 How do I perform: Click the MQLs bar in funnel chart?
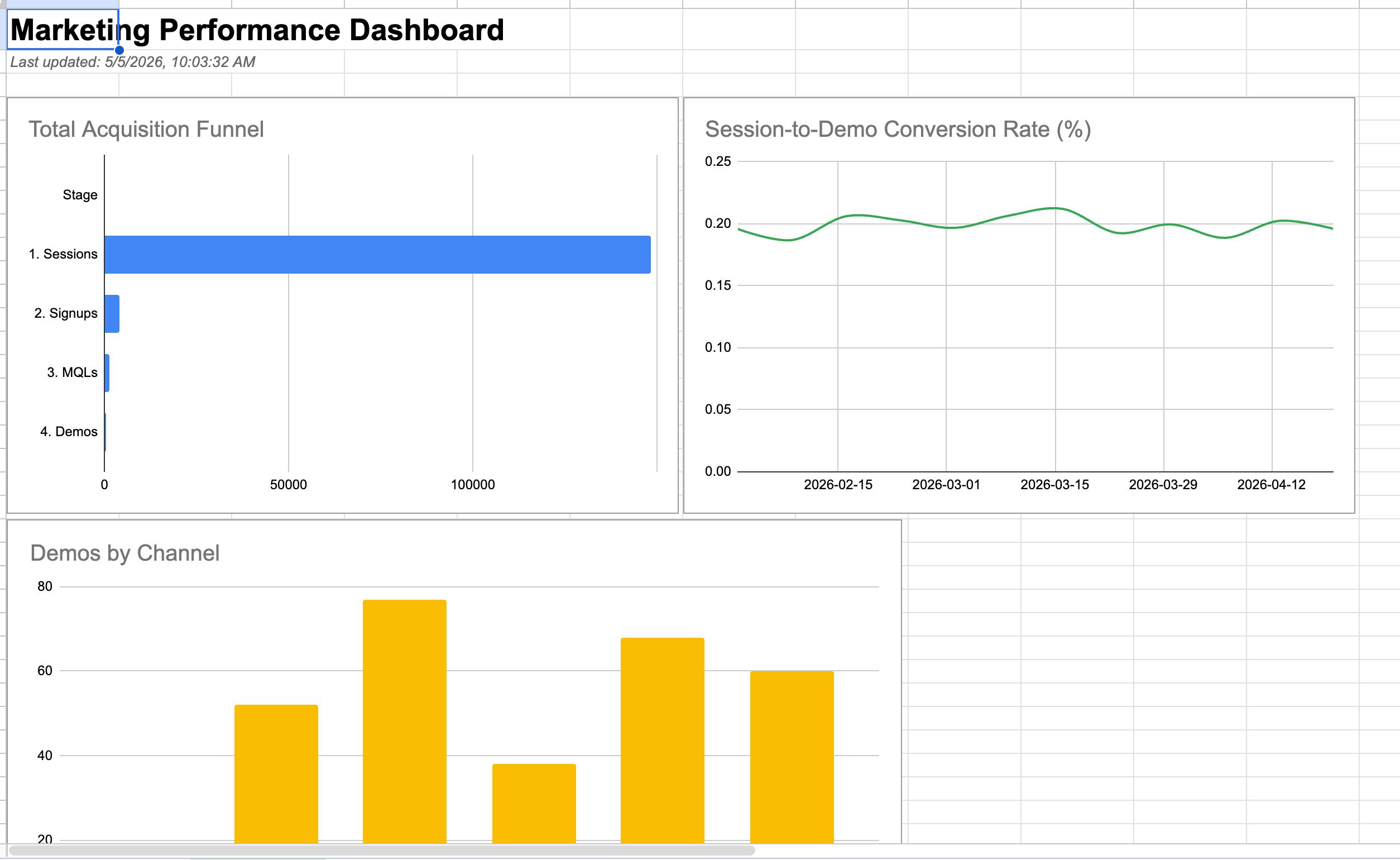tap(107, 373)
